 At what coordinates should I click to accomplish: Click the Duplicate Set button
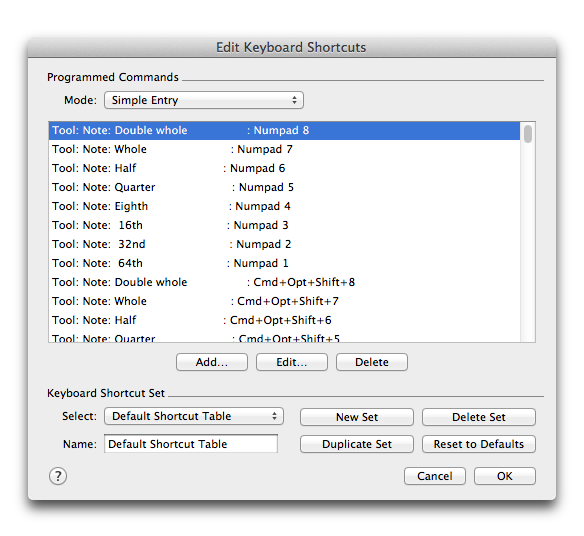tap(357, 444)
